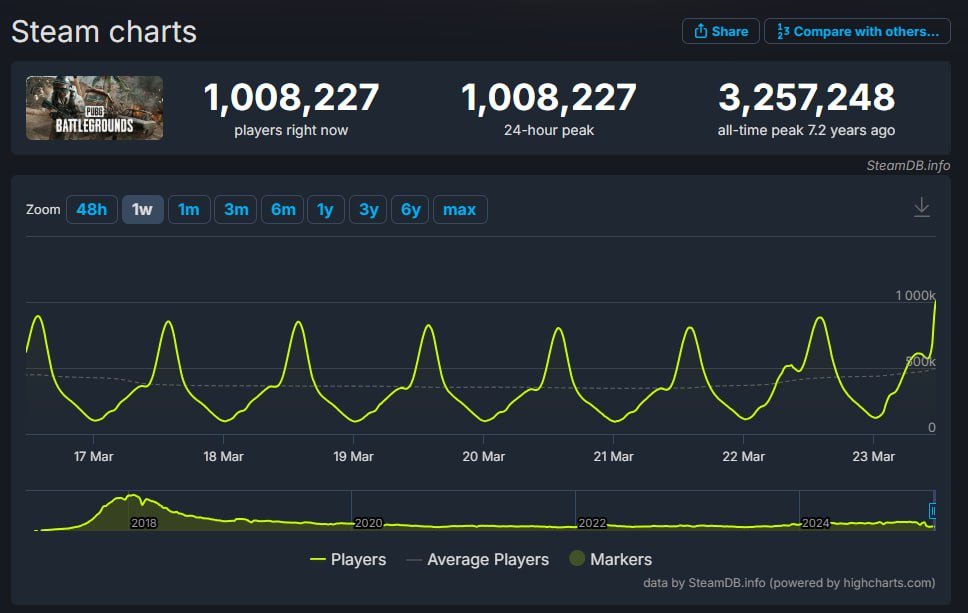The image size is (968, 613).
Task: Set chart zoom to 6m
Action: tap(283, 209)
